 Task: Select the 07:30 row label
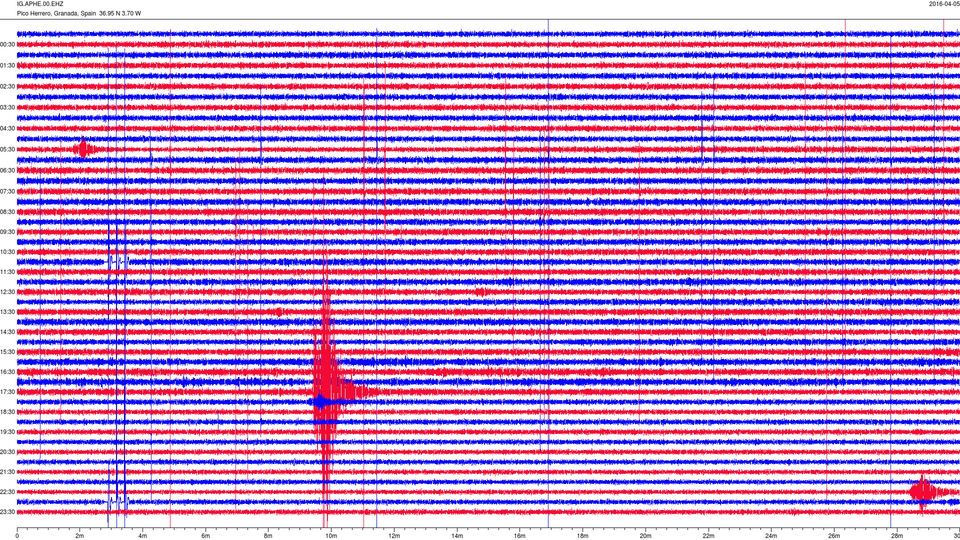coord(7,191)
